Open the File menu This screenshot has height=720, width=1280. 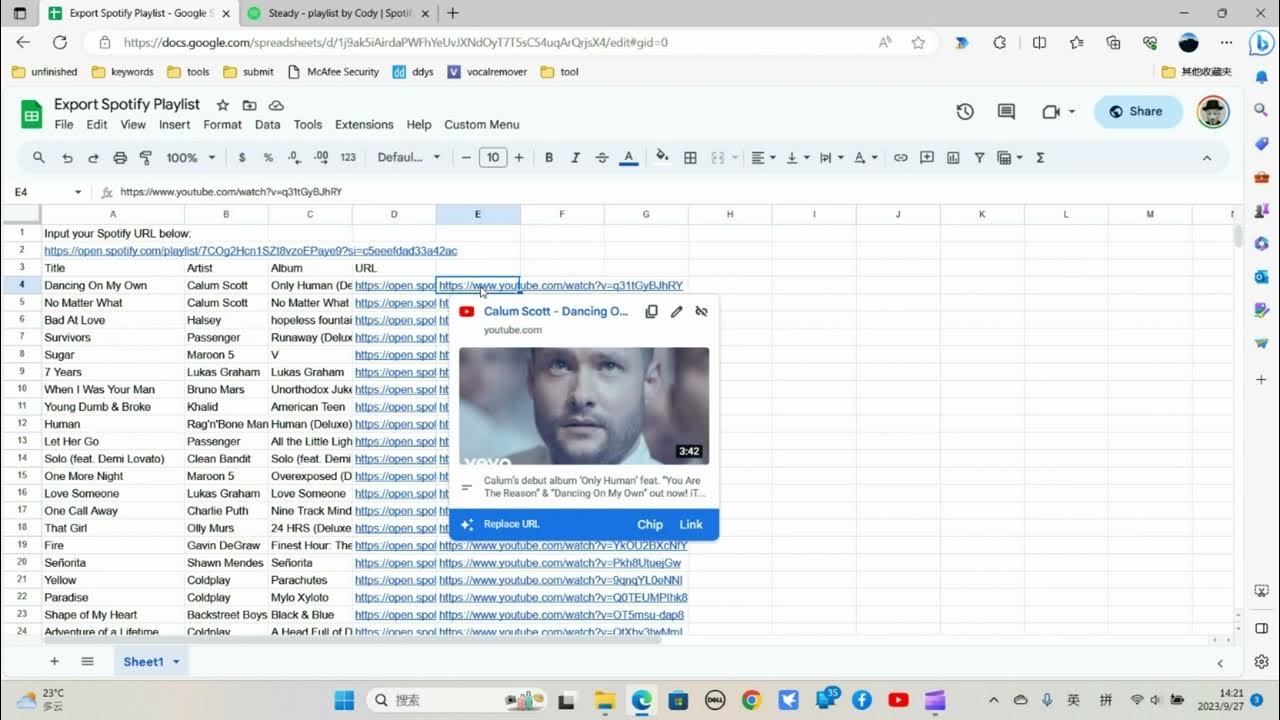[x=64, y=125]
